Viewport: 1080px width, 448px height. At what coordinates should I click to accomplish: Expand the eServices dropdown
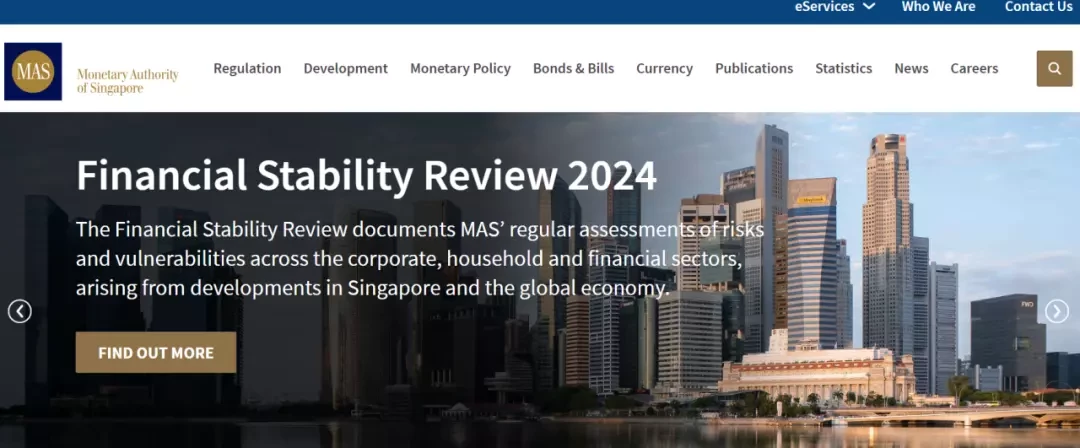click(835, 7)
